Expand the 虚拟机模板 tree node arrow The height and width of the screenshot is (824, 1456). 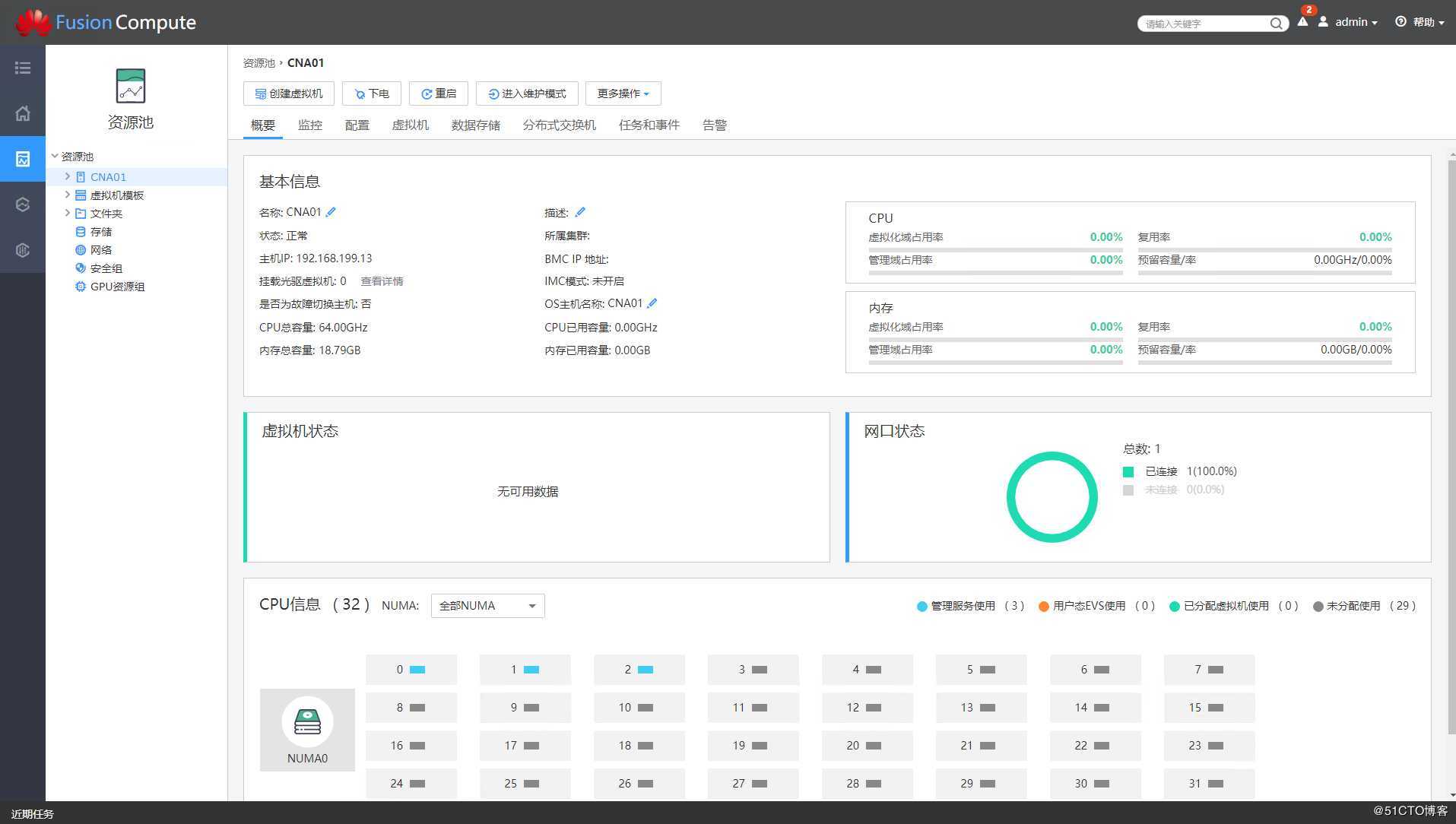(67, 195)
